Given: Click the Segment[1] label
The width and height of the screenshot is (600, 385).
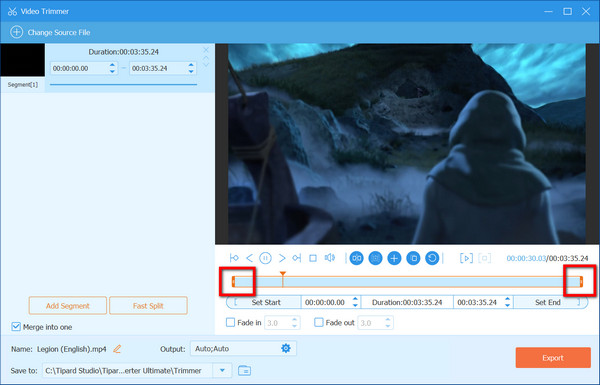Looking at the screenshot, I should click(23, 84).
